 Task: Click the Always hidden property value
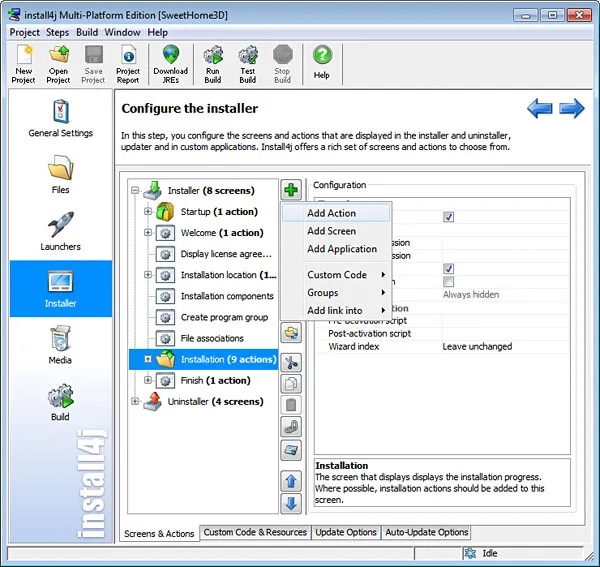[x=471, y=295]
